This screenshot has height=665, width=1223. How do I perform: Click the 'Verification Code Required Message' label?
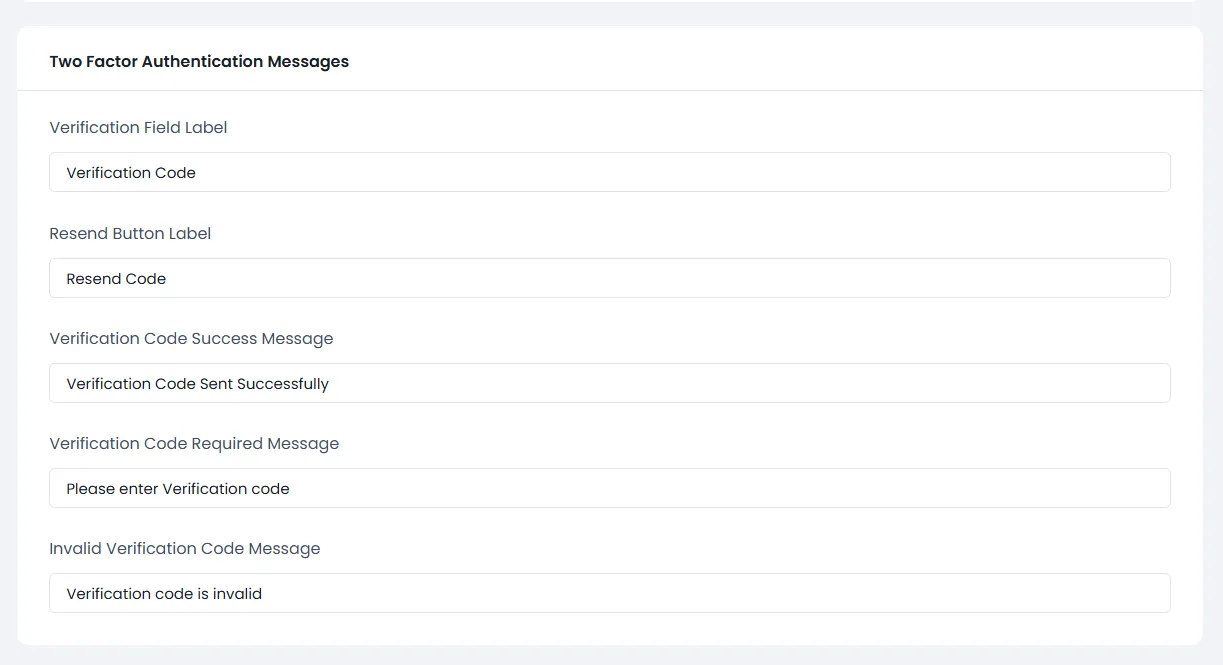(194, 443)
